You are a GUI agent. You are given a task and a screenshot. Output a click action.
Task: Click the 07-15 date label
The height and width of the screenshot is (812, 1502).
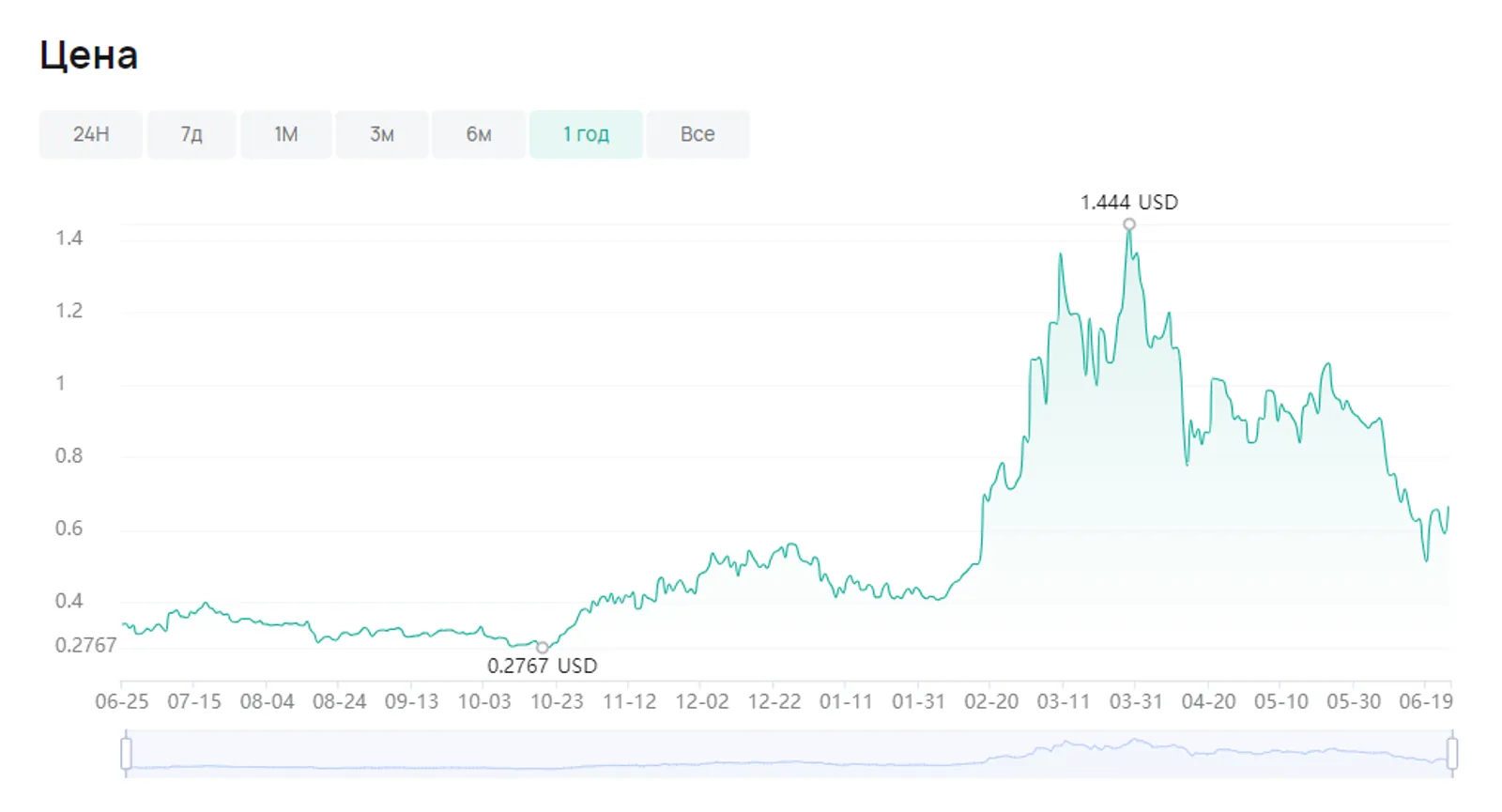click(194, 701)
